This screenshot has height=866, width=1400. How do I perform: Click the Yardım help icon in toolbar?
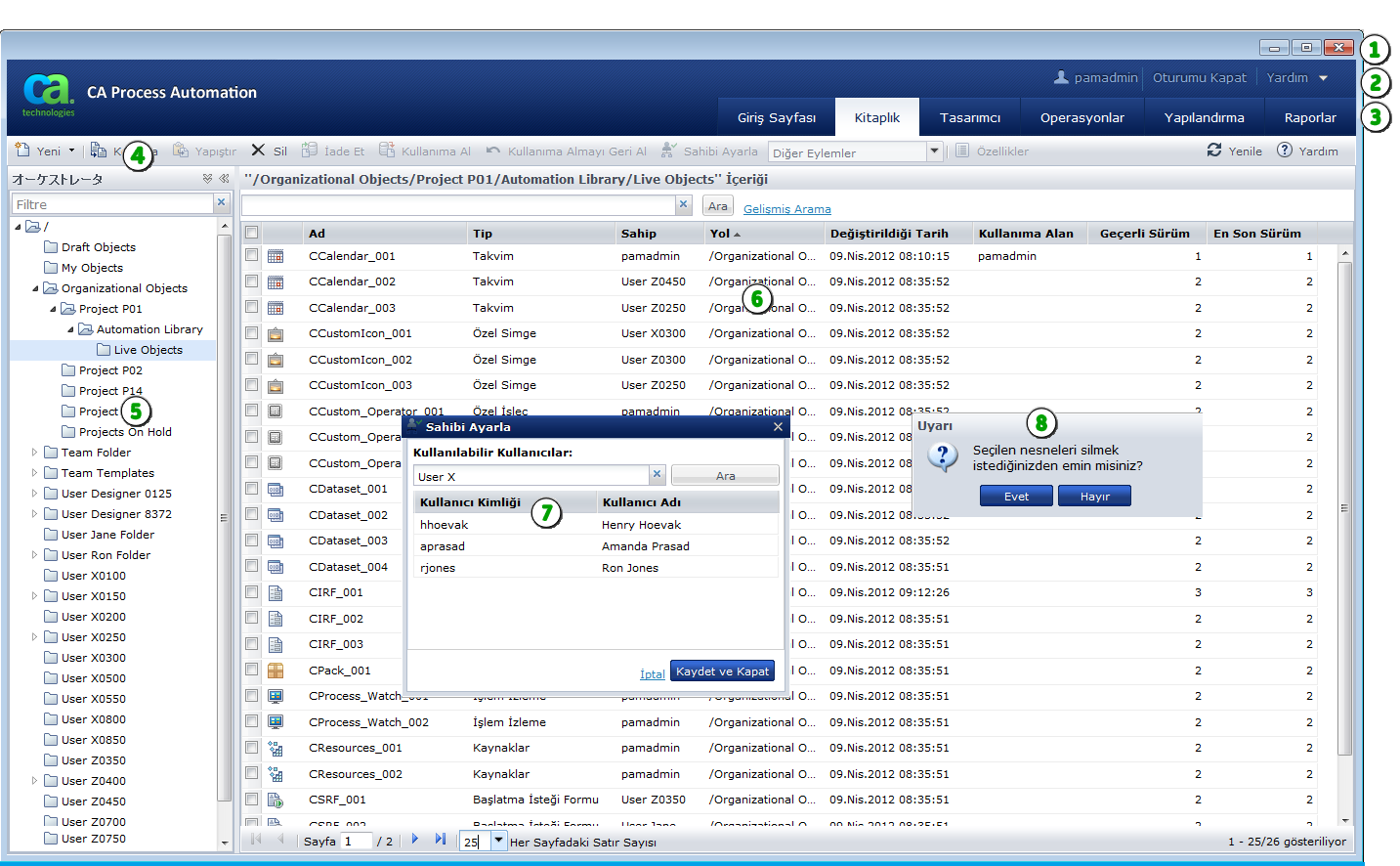pos(1285,151)
